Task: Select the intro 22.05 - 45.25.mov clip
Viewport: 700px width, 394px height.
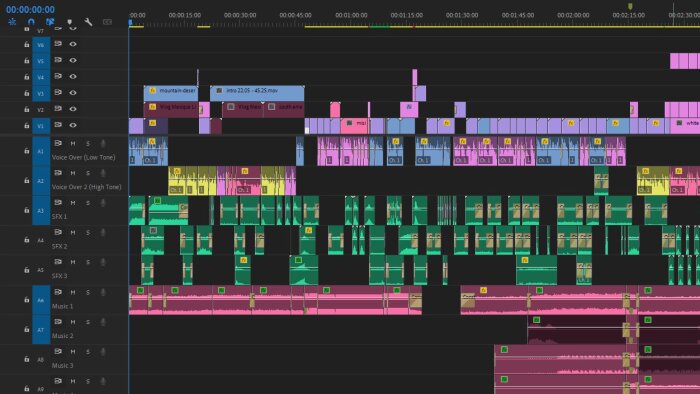Action: coord(257,93)
